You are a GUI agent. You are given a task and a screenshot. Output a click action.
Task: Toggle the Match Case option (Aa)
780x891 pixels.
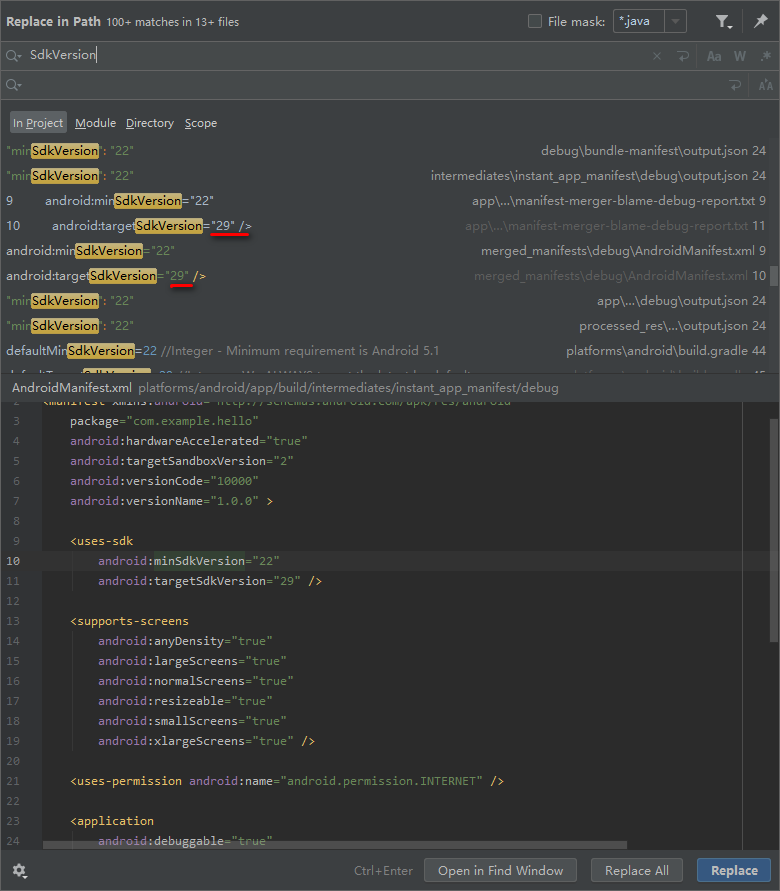[714, 55]
